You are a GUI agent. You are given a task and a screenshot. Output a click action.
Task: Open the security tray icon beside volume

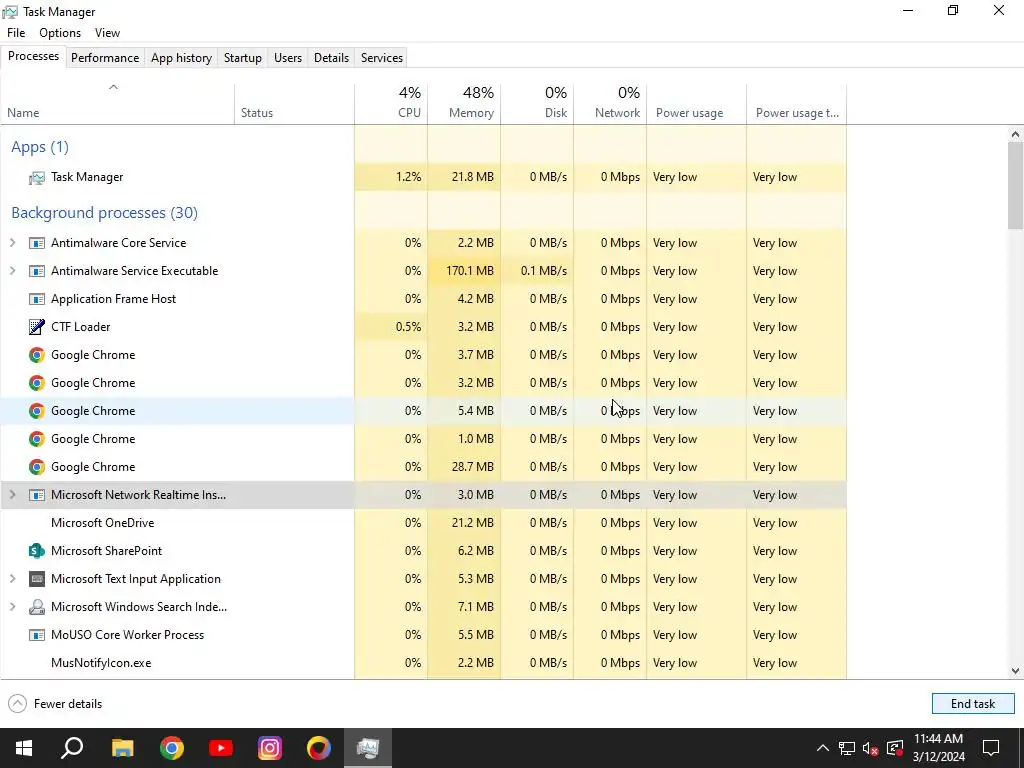click(x=894, y=748)
